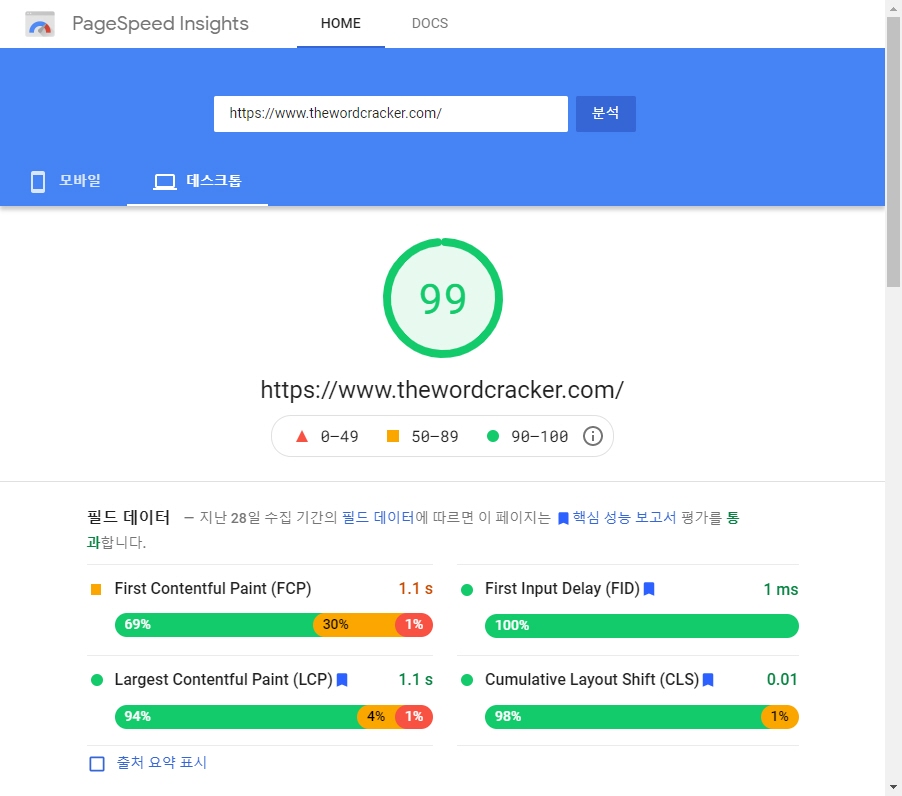Open the 필드 데이터 link
The height and width of the screenshot is (796, 902).
378,518
